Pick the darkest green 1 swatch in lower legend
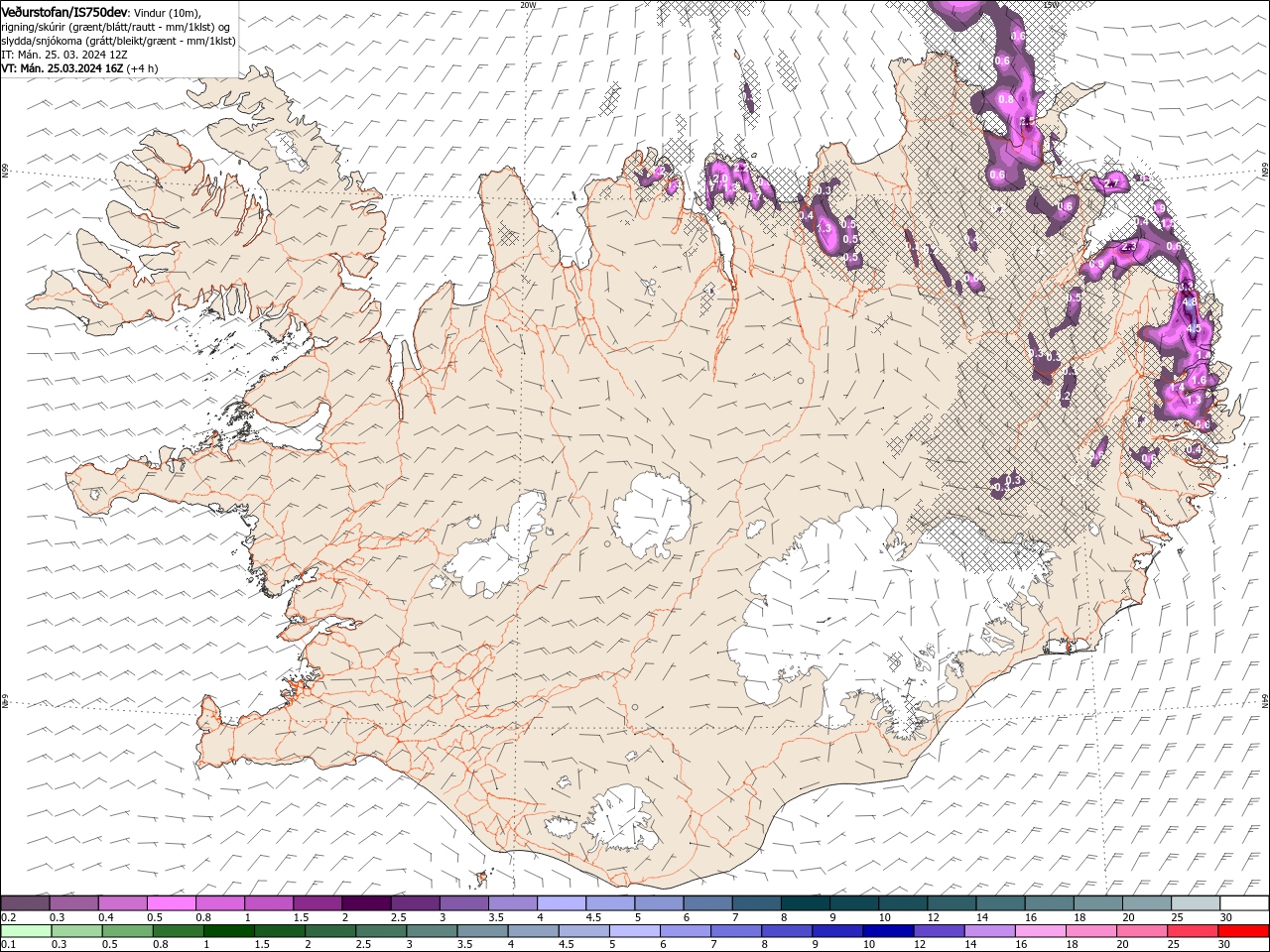This screenshot has height=952, width=1270. point(228,931)
